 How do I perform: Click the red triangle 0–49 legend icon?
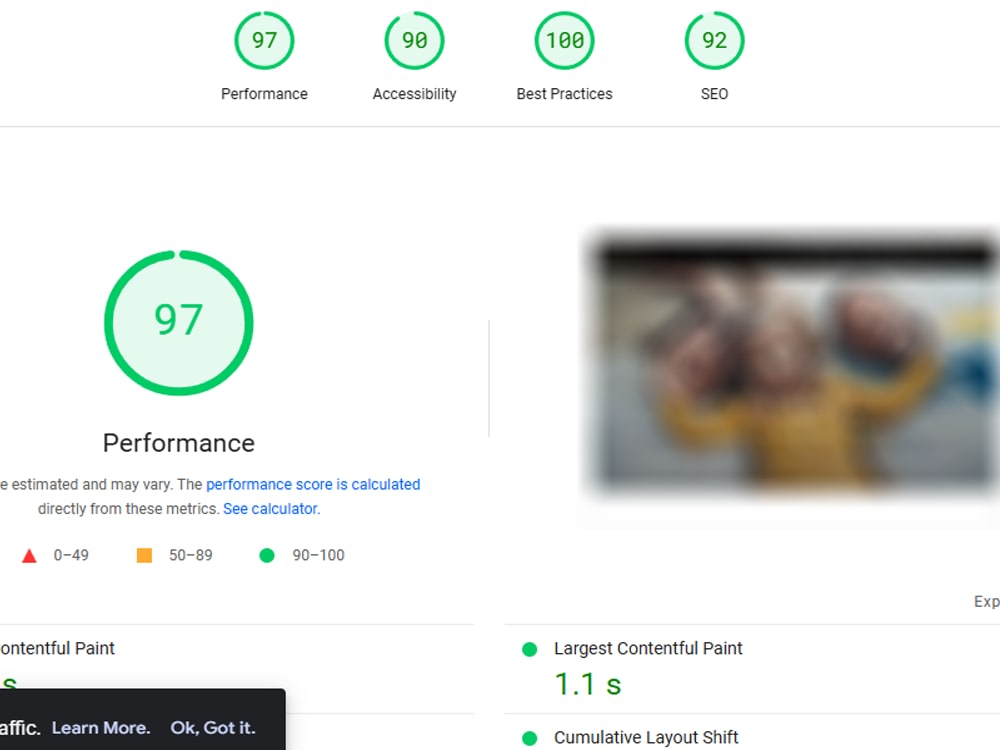pos(29,555)
